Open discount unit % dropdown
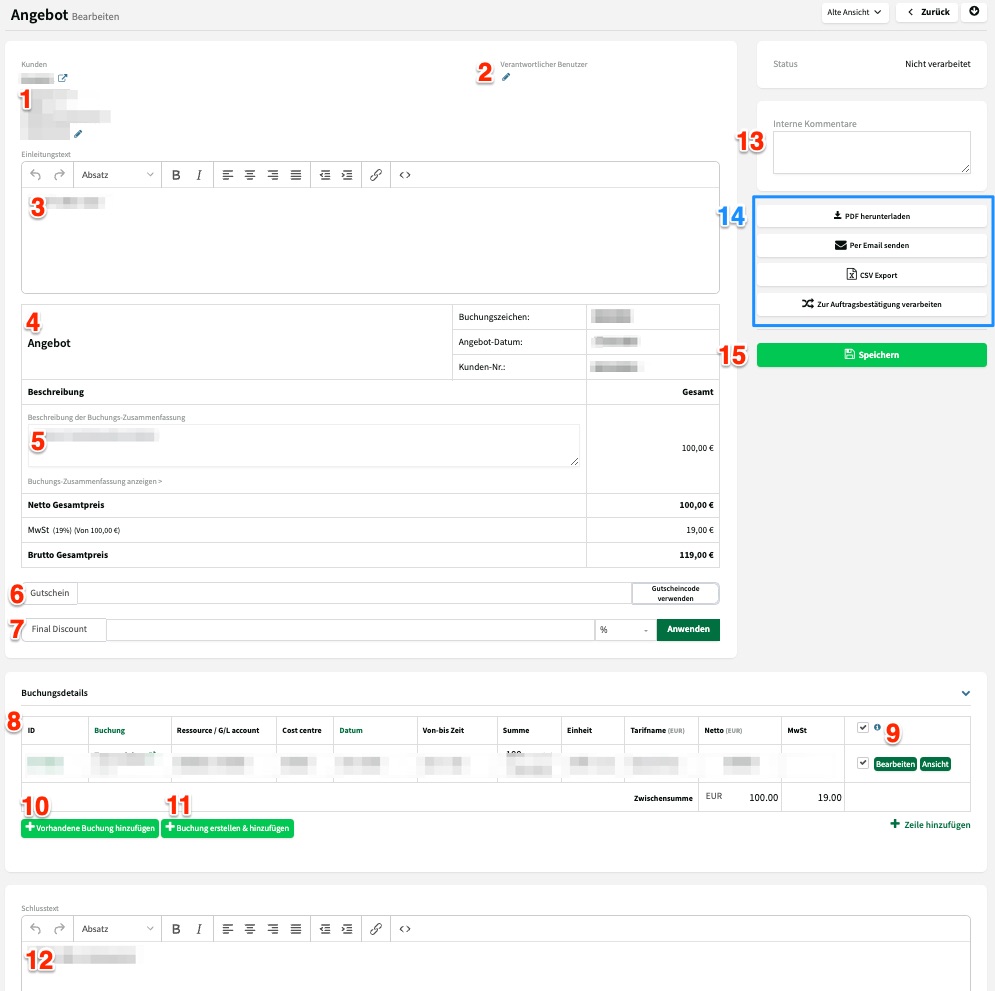The height and width of the screenshot is (991, 995). (x=625, y=629)
